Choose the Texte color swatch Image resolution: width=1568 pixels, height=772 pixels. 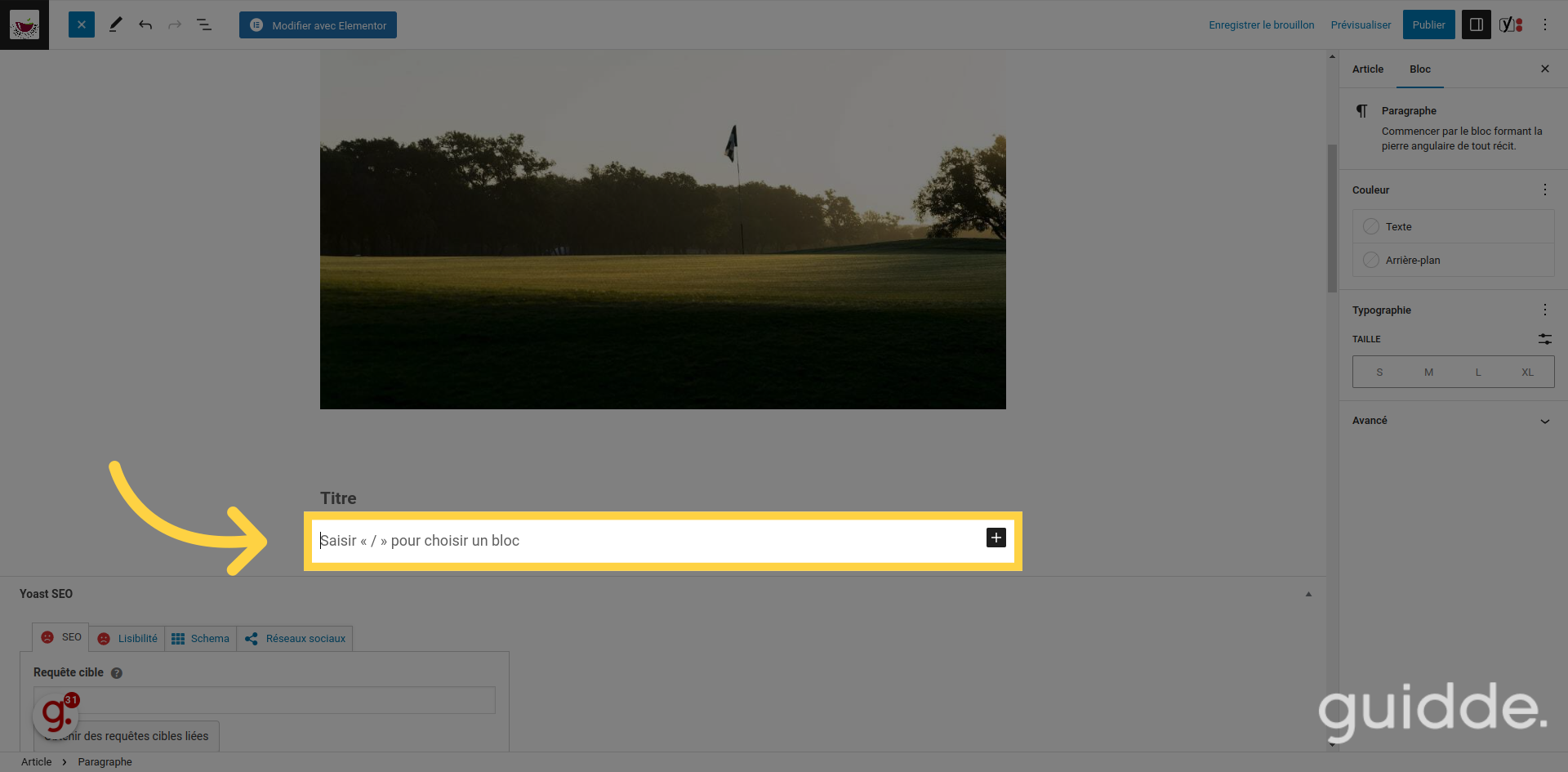coord(1453,226)
